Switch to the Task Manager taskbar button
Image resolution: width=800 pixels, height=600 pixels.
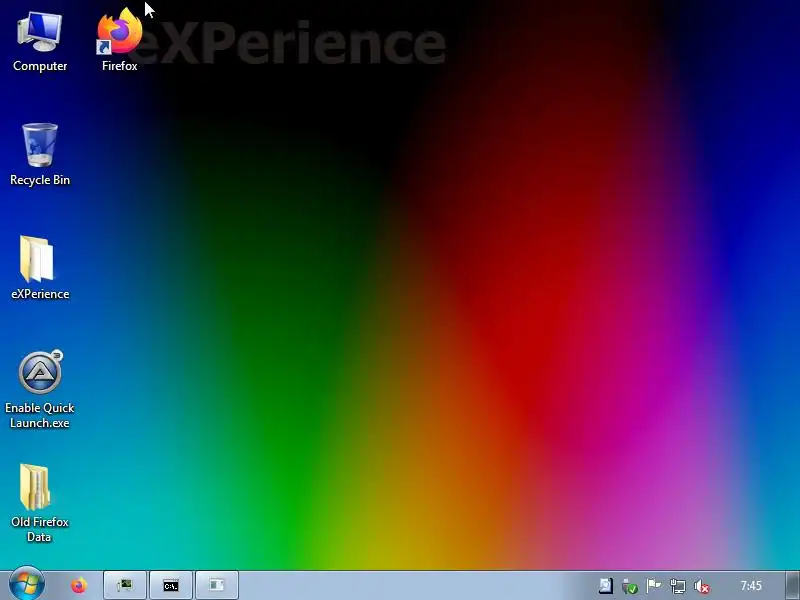[x=125, y=585]
